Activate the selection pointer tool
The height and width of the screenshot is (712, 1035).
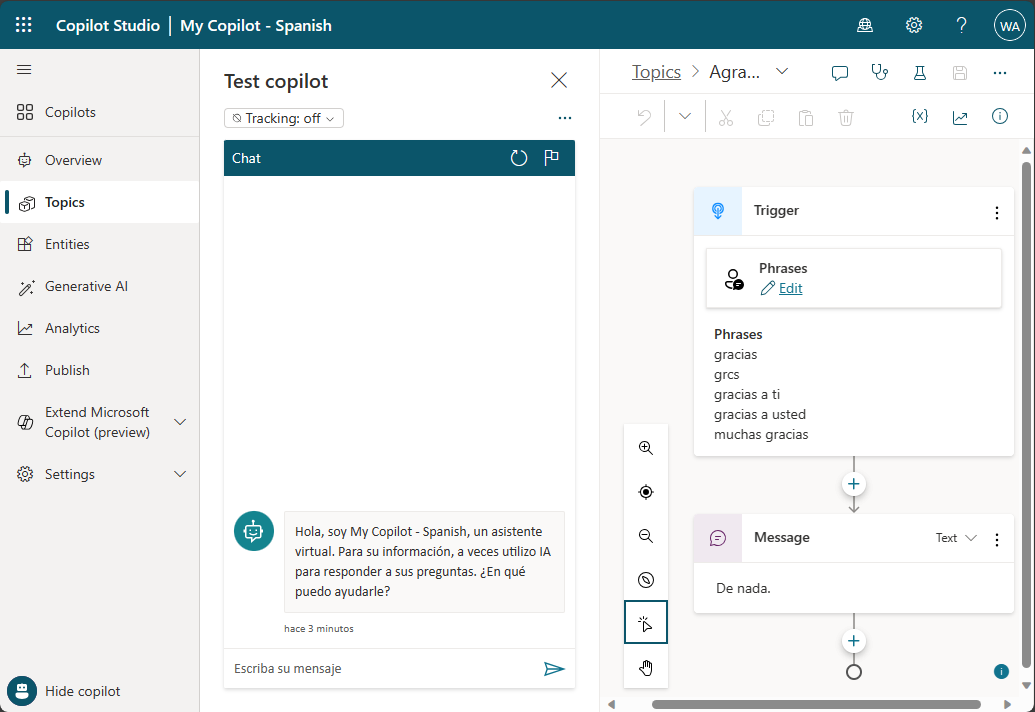tap(646, 622)
